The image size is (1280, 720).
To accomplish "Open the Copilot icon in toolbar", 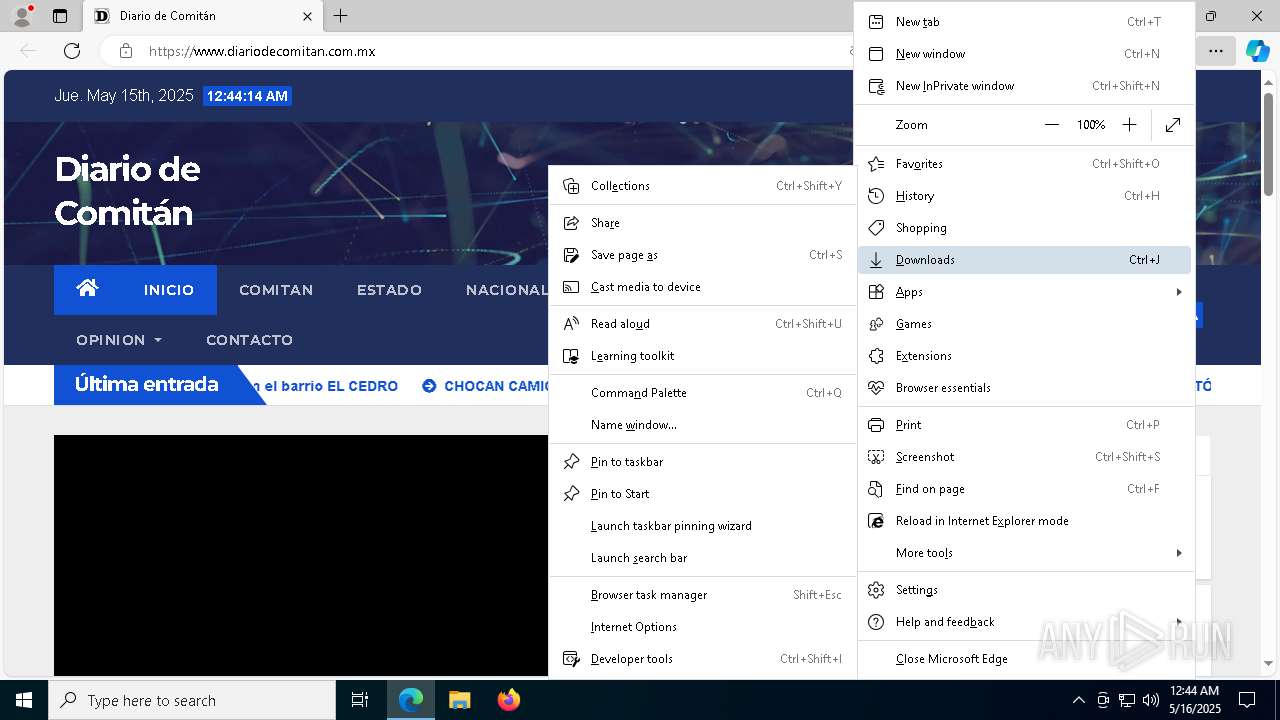I will pyautogui.click(x=1257, y=51).
